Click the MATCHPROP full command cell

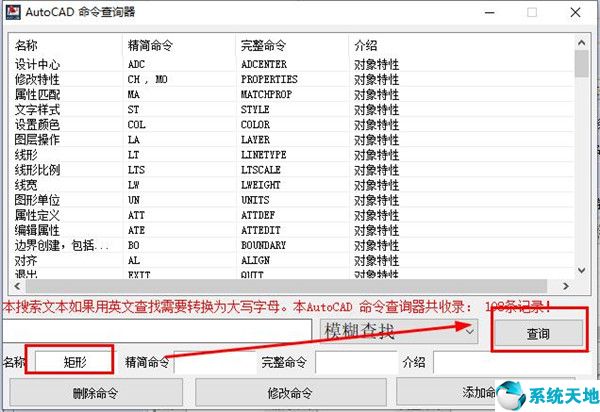[x=266, y=94]
